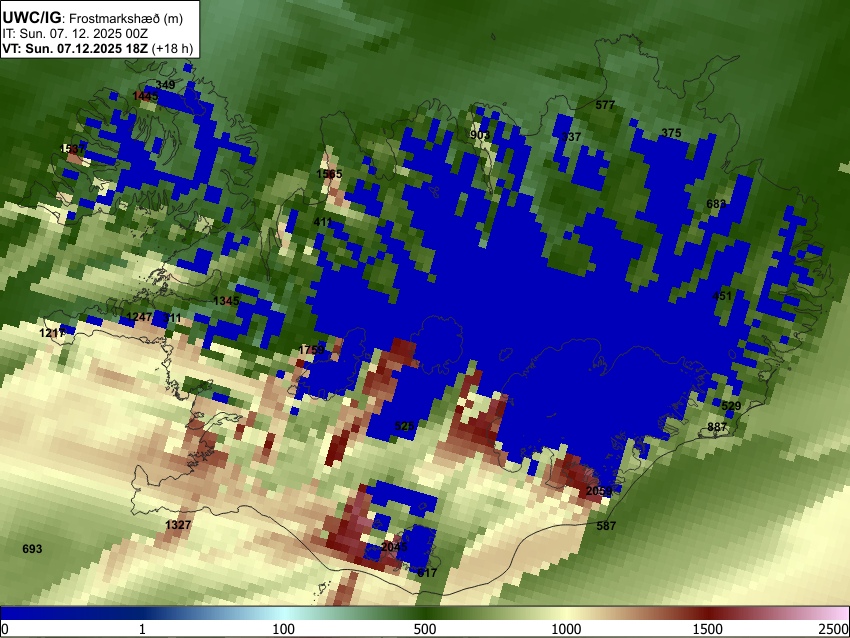Select the 349 value in the Westfjords
Image resolution: width=850 pixels, height=638 pixels.
(165, 85)
